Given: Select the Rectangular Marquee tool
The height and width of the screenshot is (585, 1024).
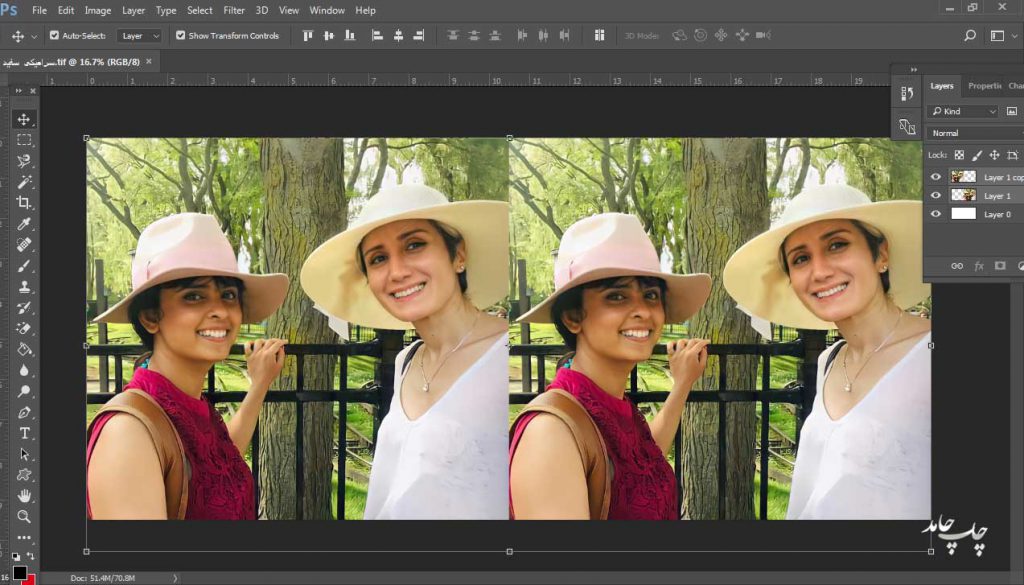Looking at the screenshot, I should pyautogui.click(x=24, y=140).
